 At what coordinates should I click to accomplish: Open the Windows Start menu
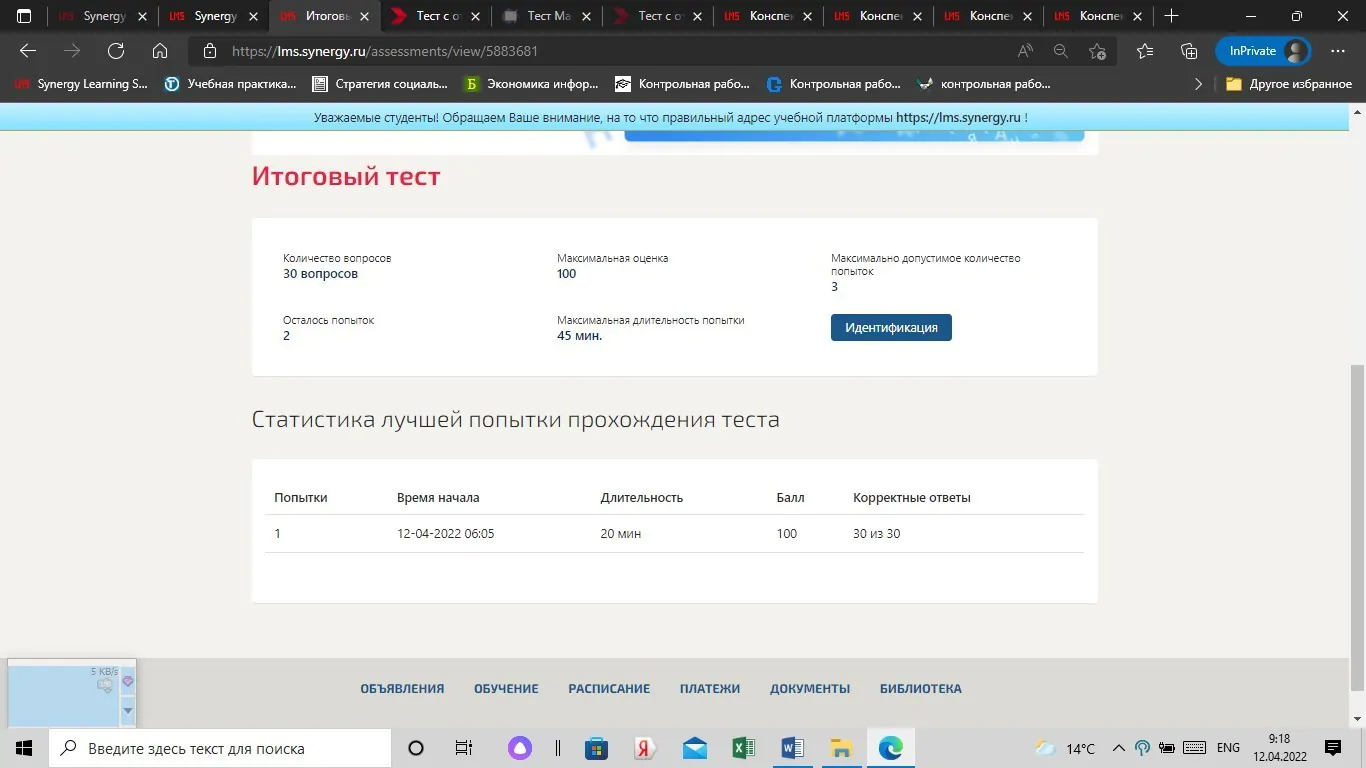point(24,748)
